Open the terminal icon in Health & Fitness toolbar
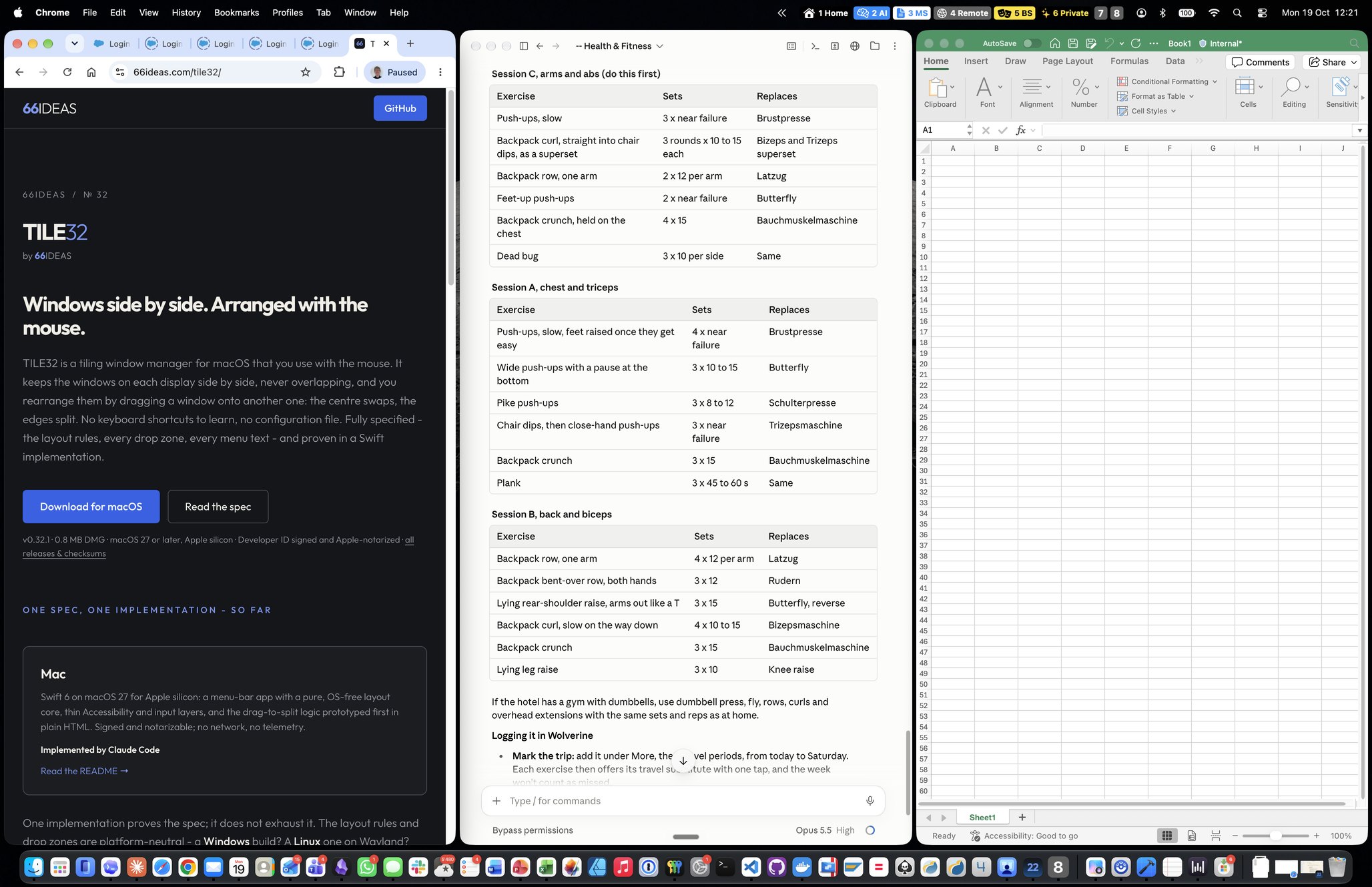Image resolution: width=1372 pixels, height=887 pixels. pyautogui.click(x=815, y=46)
